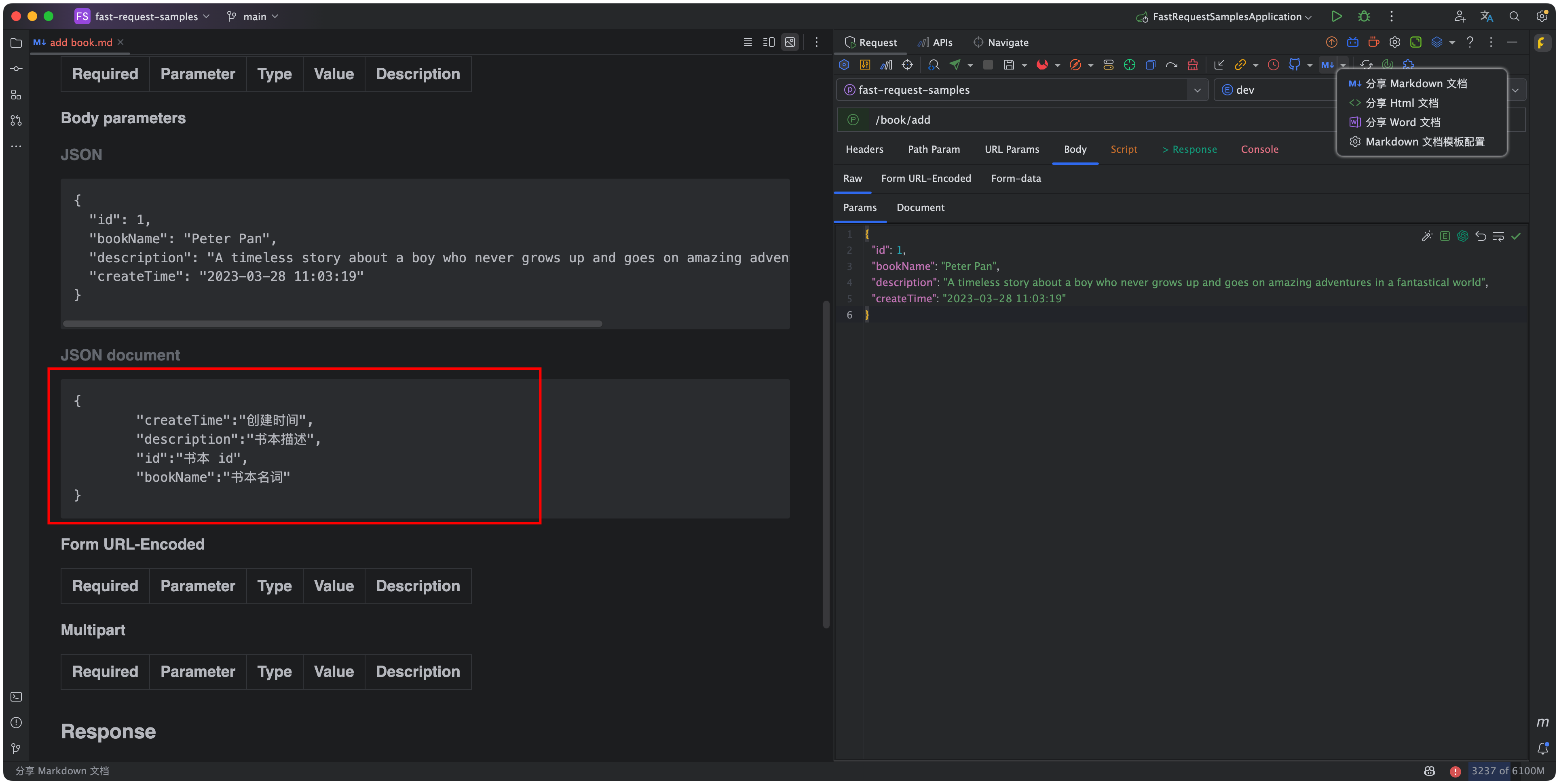Viewport: 1559px width, 784px height.
Task: Click the coffee cup icon in header
Action: pyautogui.click(x=1374, y=42)
